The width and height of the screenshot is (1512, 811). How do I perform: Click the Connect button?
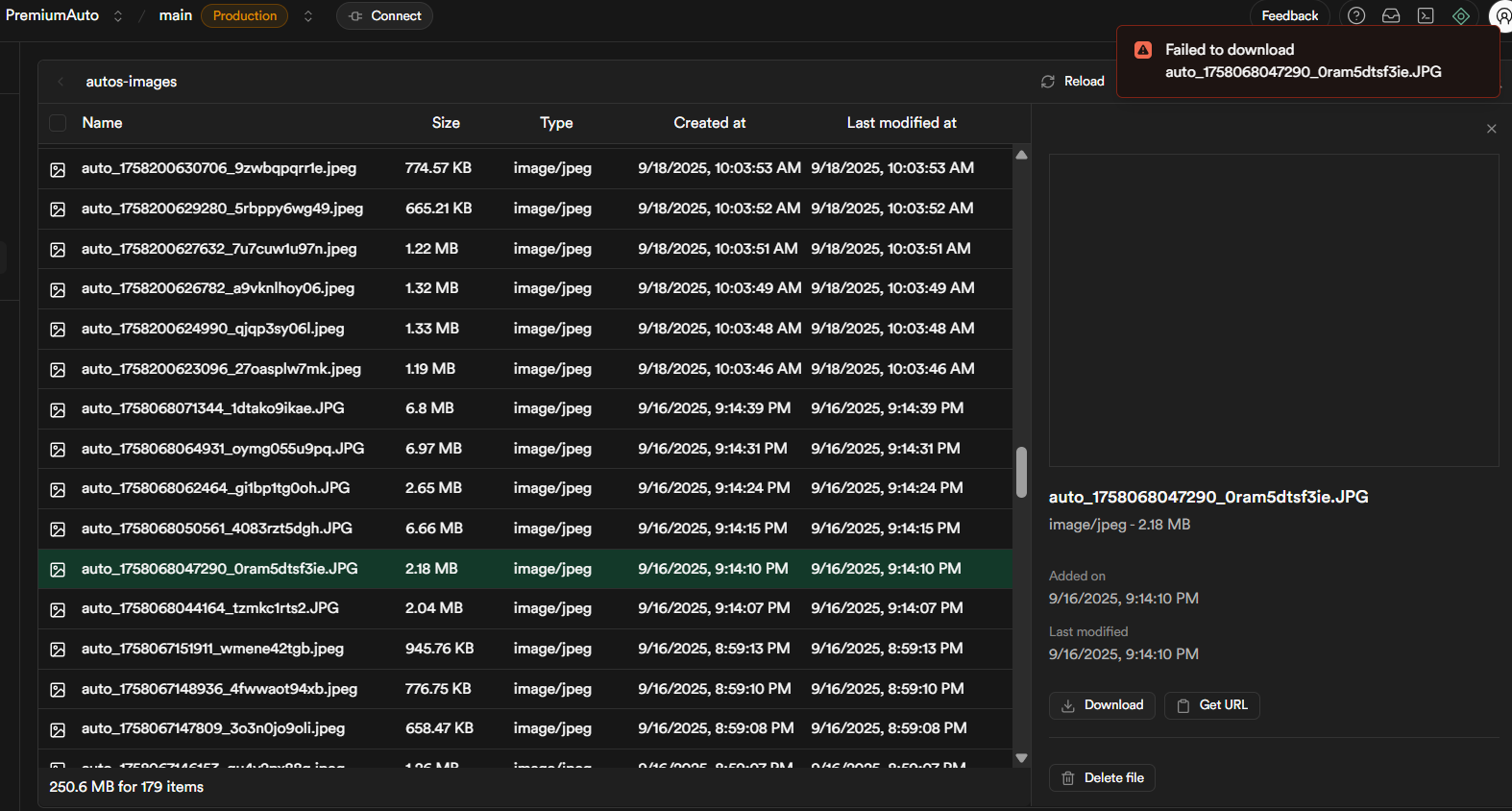(384, 15)
